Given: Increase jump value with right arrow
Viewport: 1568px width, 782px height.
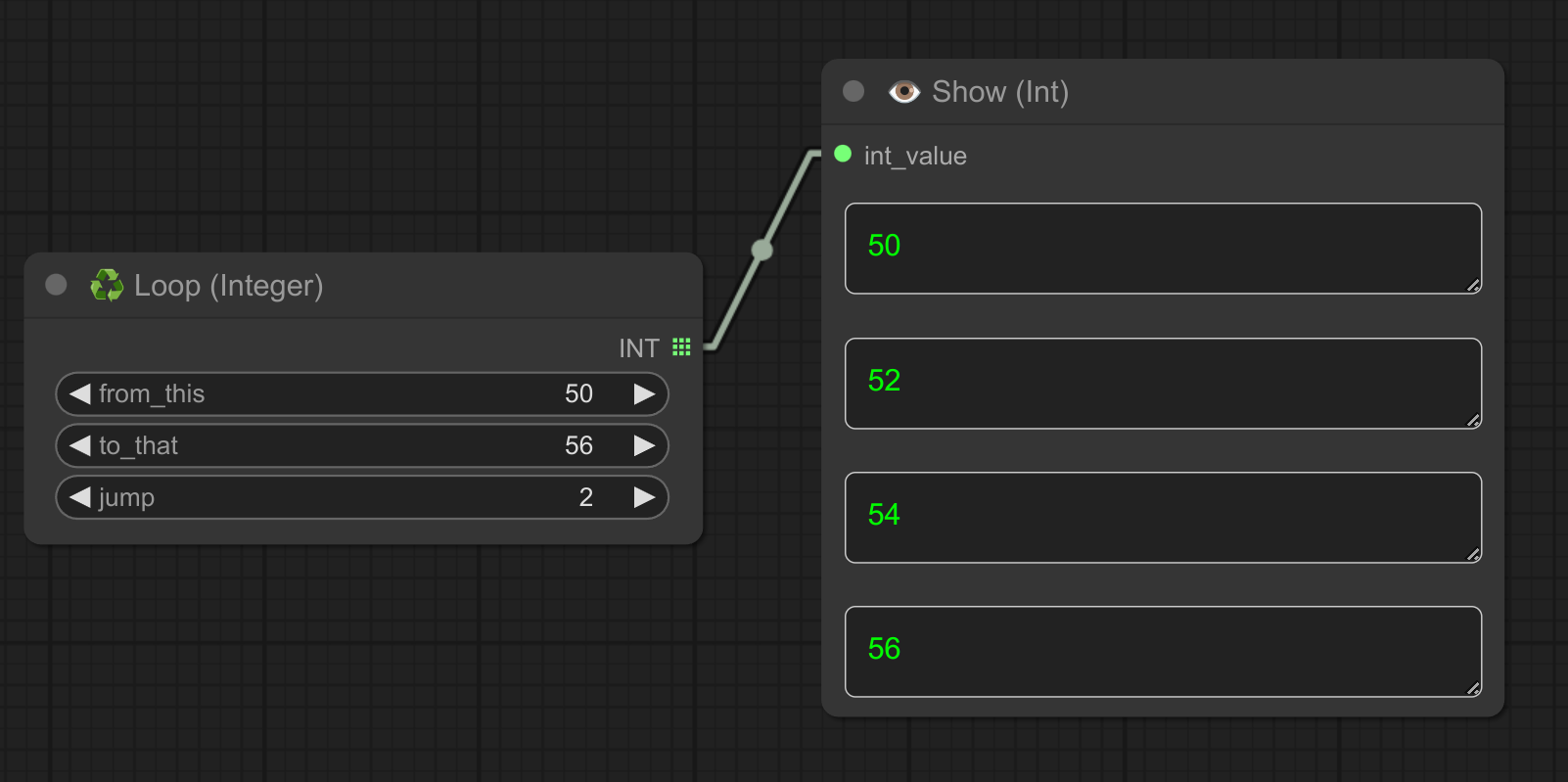Looking at the screenshot, I should [644, 498].
